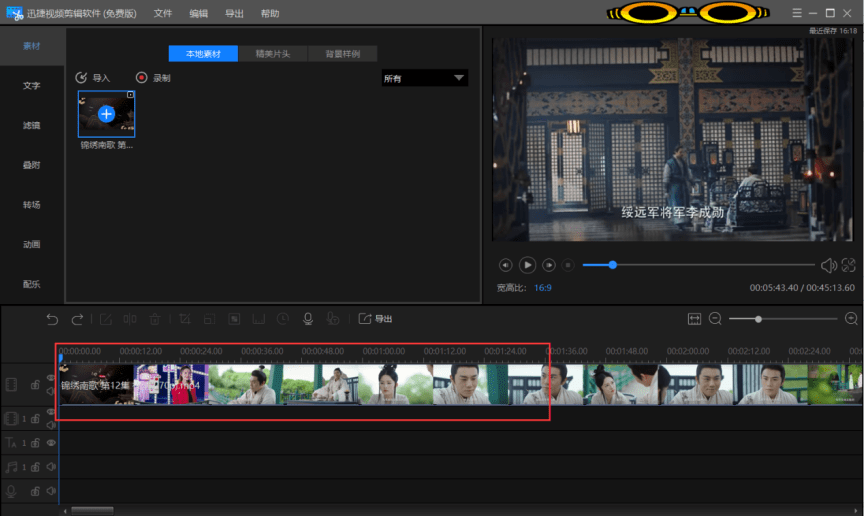Image resolution: width=864 pixels, height=516 pixels.
Task: Toggle preview fullscreen icon
Action: (849, 265)
